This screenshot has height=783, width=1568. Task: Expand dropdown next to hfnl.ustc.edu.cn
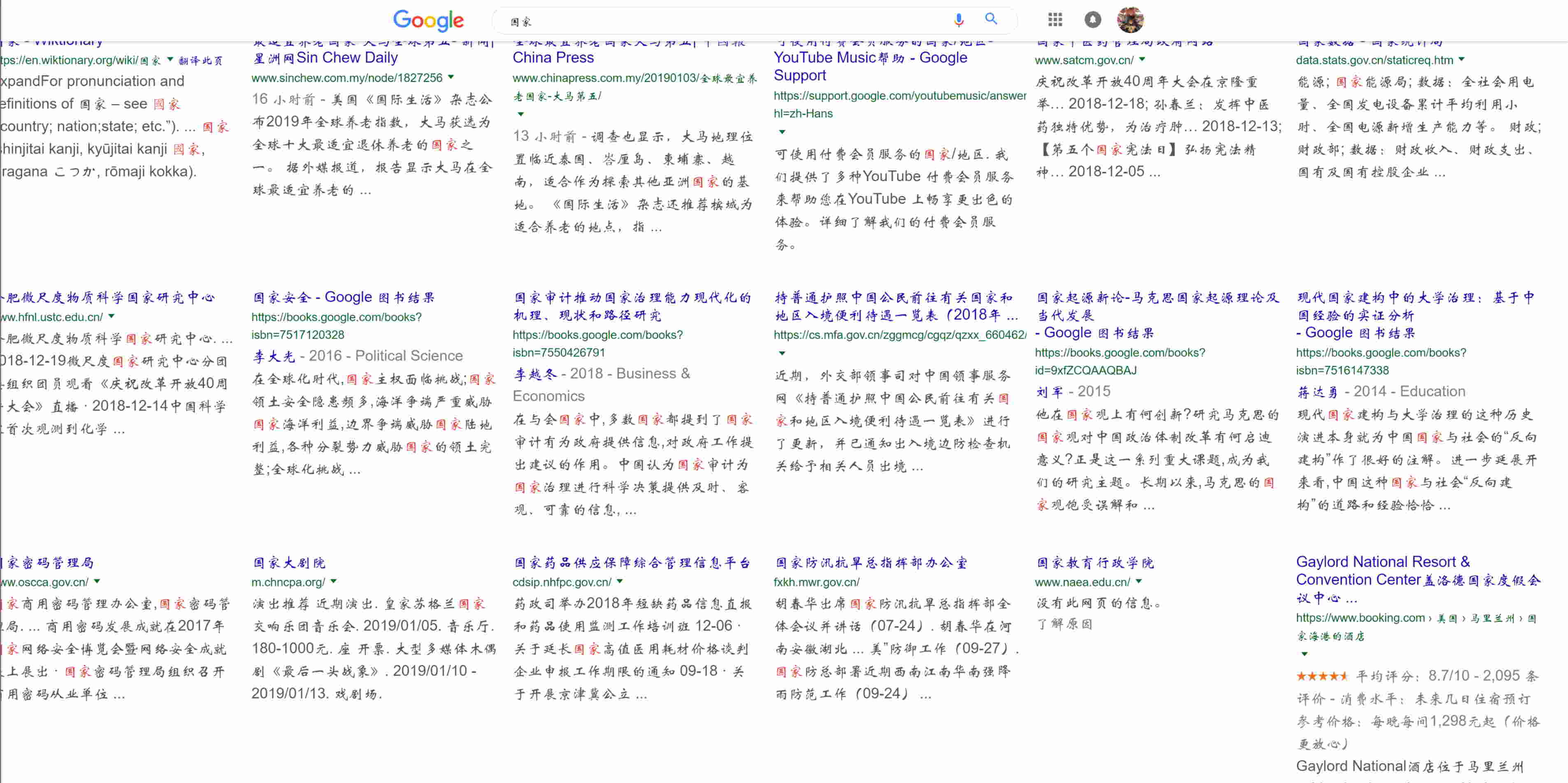(112, 316)
